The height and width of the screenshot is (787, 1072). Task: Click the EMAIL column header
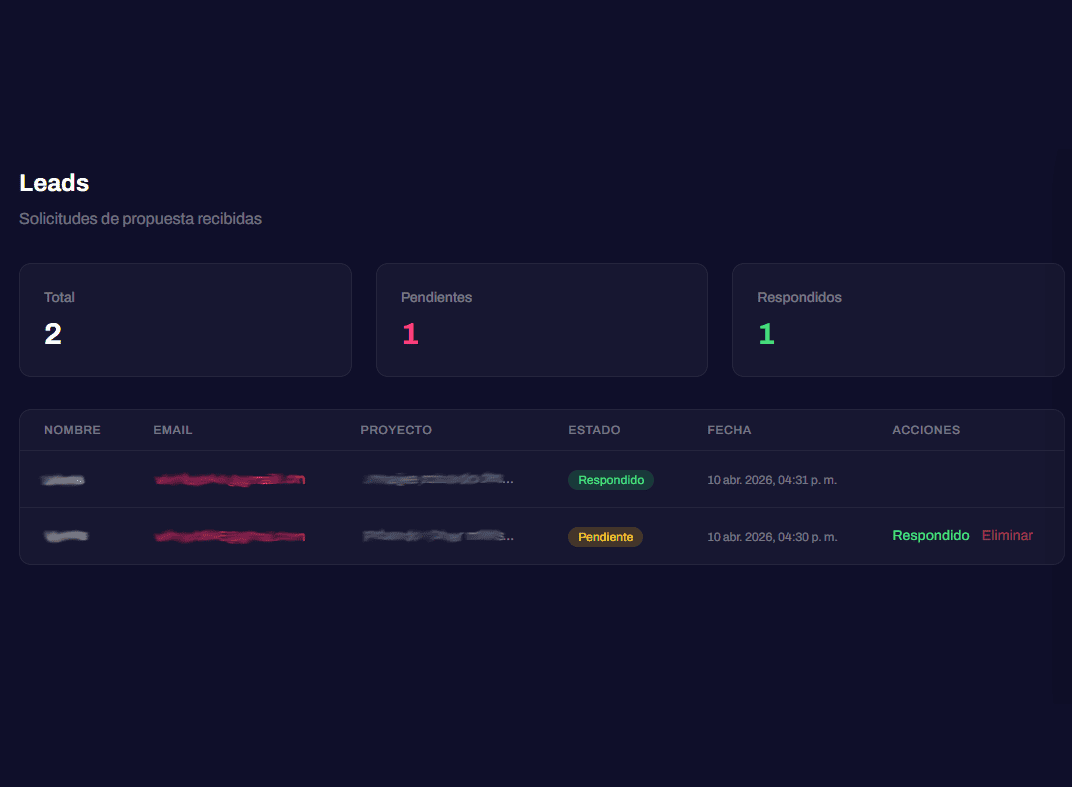point(173,430)
